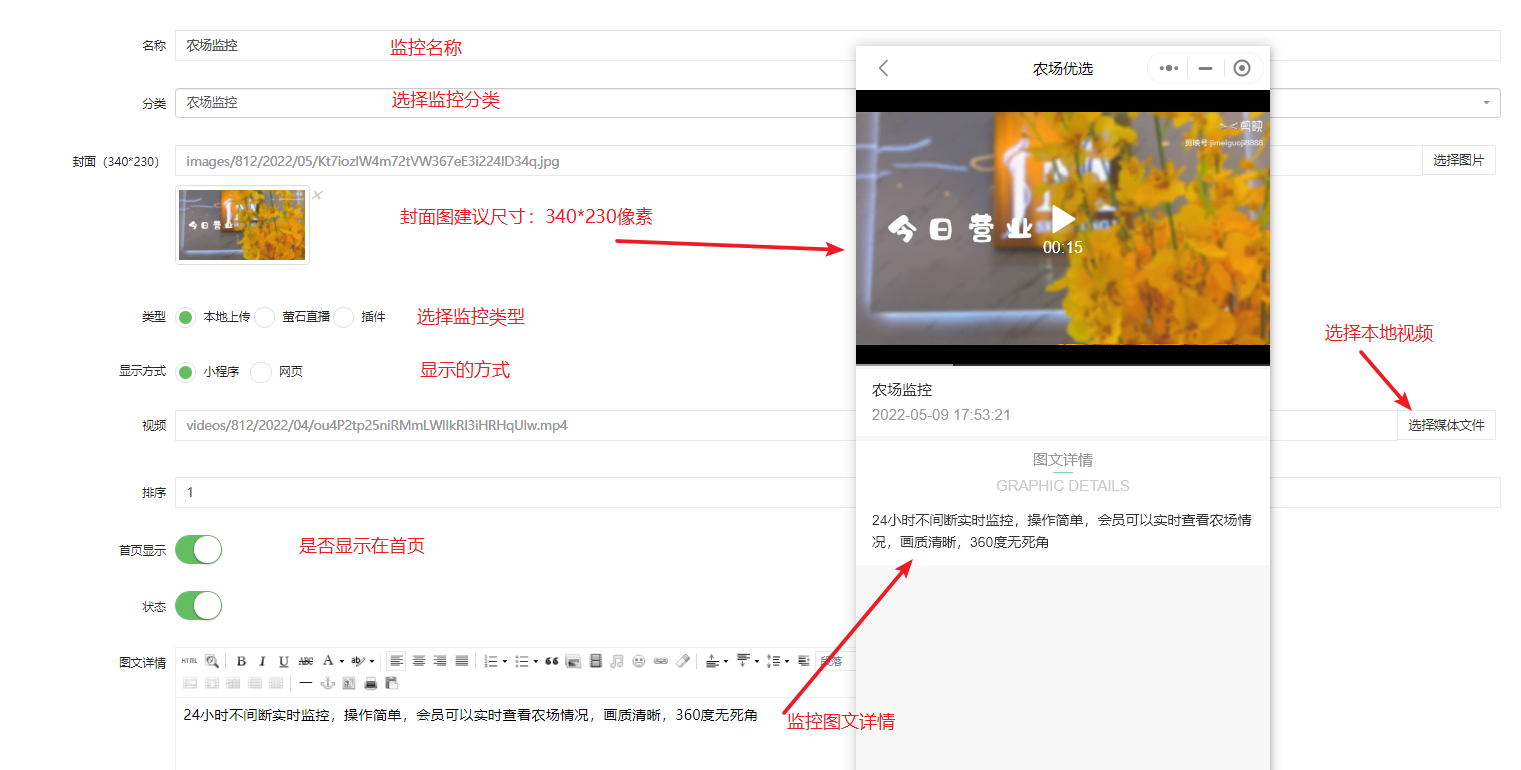Justify text in the editor
This screenshot has height=770, width=1521.
click(x=462, y=661)
